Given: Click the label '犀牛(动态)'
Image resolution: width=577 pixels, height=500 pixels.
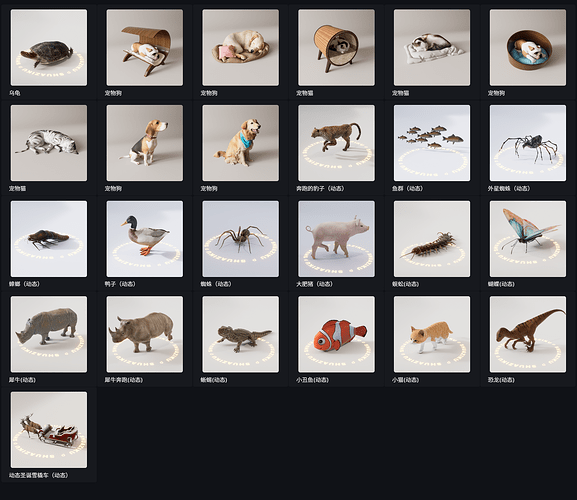Looking at the screenshot, I should [22, 380].
